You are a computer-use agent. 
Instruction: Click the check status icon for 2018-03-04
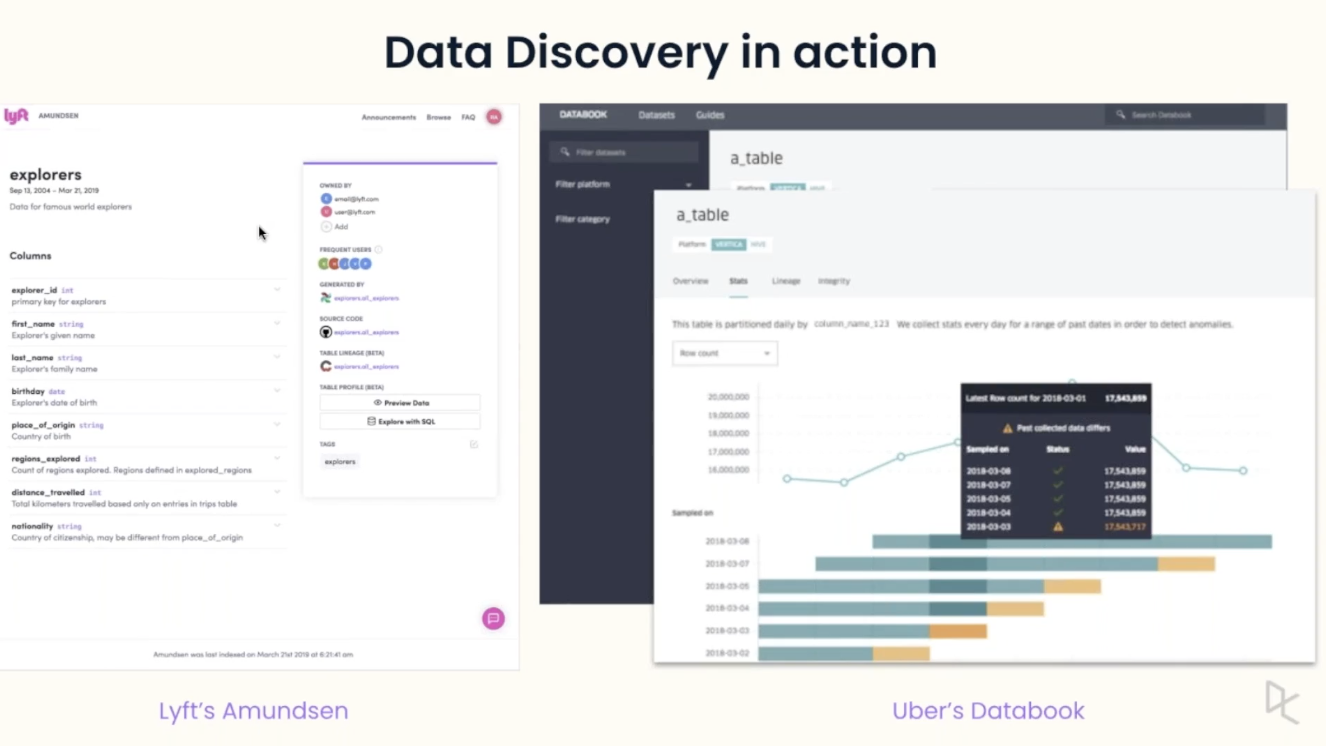click(1058, 513)
